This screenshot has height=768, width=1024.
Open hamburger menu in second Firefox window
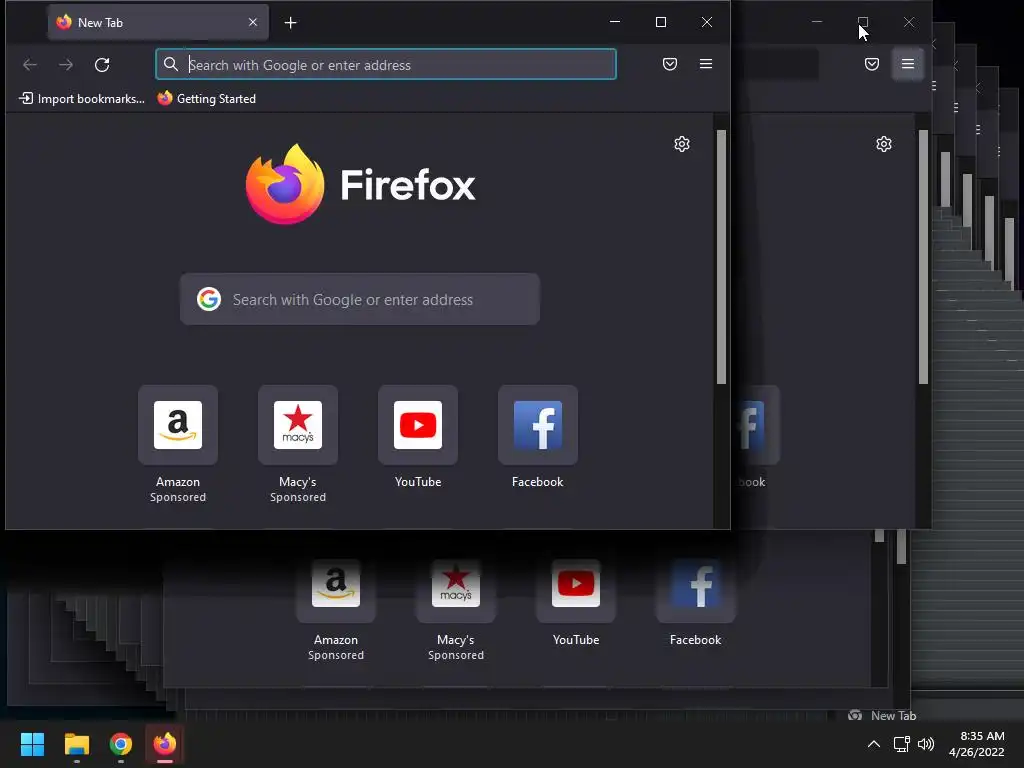908,64
